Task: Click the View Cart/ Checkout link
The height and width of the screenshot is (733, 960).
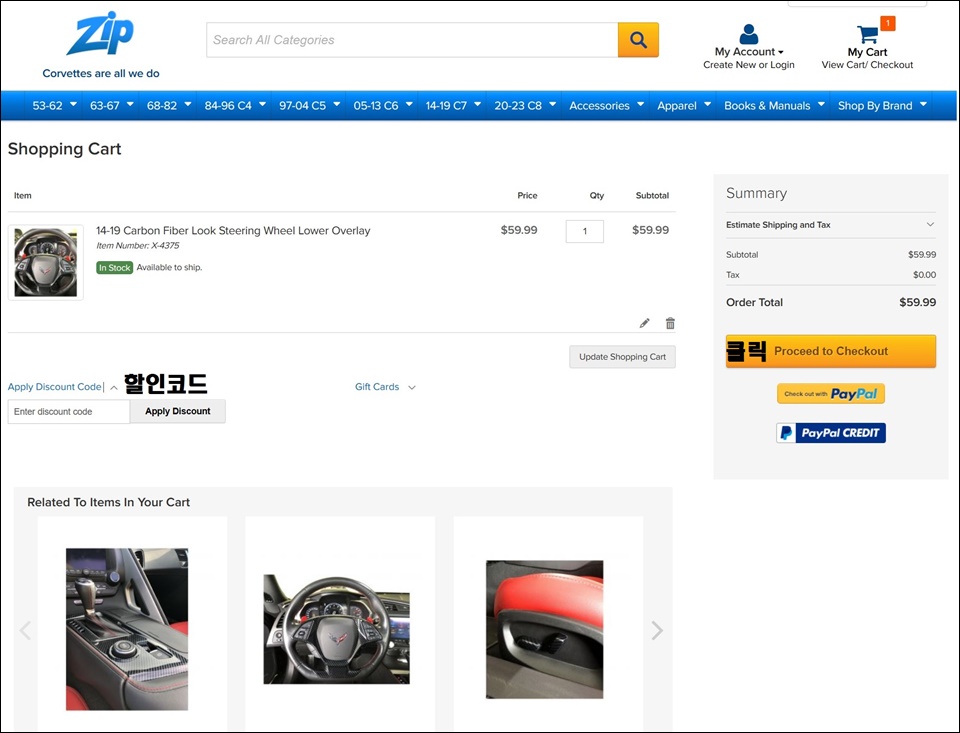Action: pos(867,65)
